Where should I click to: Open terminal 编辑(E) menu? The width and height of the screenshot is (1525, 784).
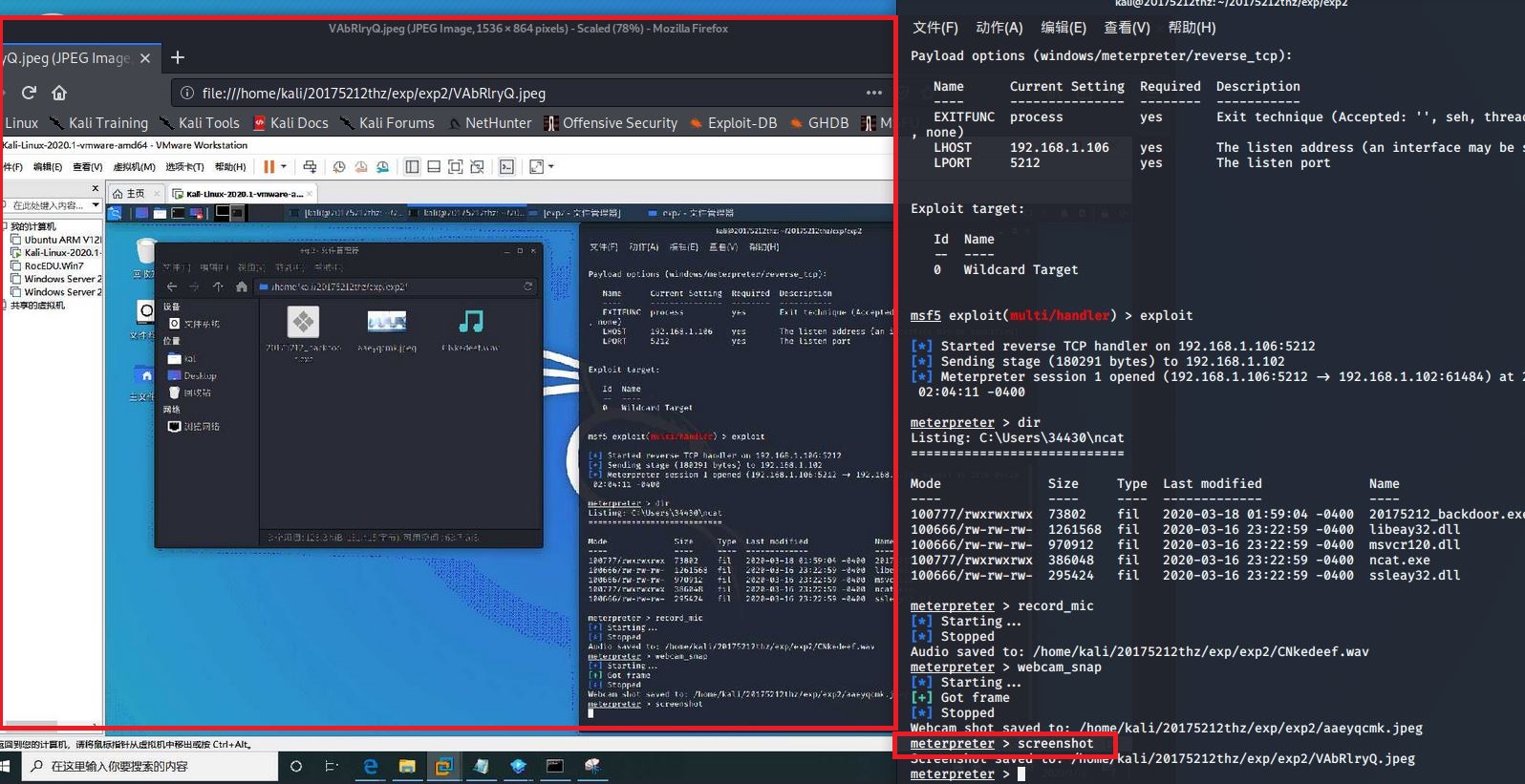[x=1063, y=28]
